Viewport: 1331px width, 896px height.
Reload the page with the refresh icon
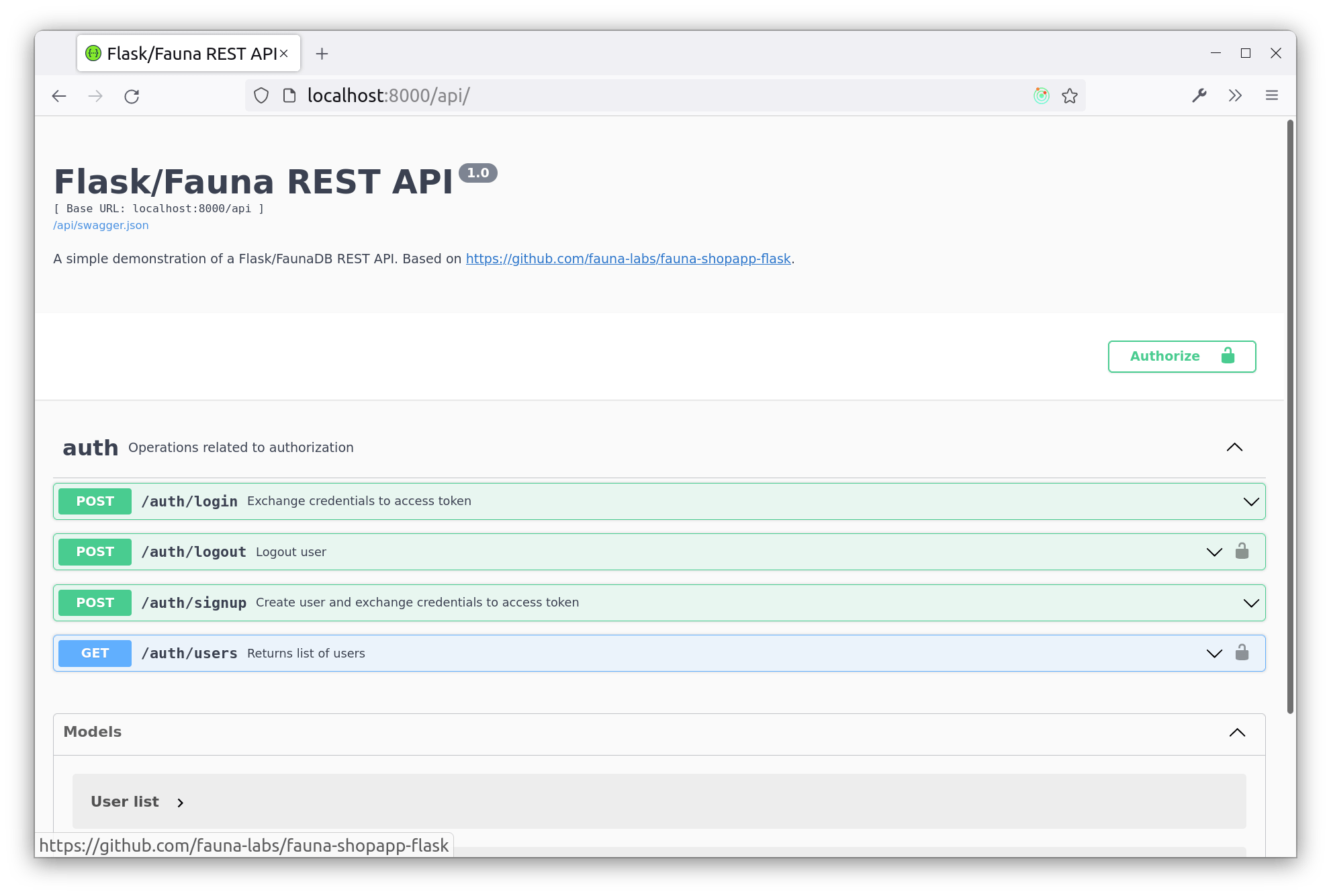132,96
